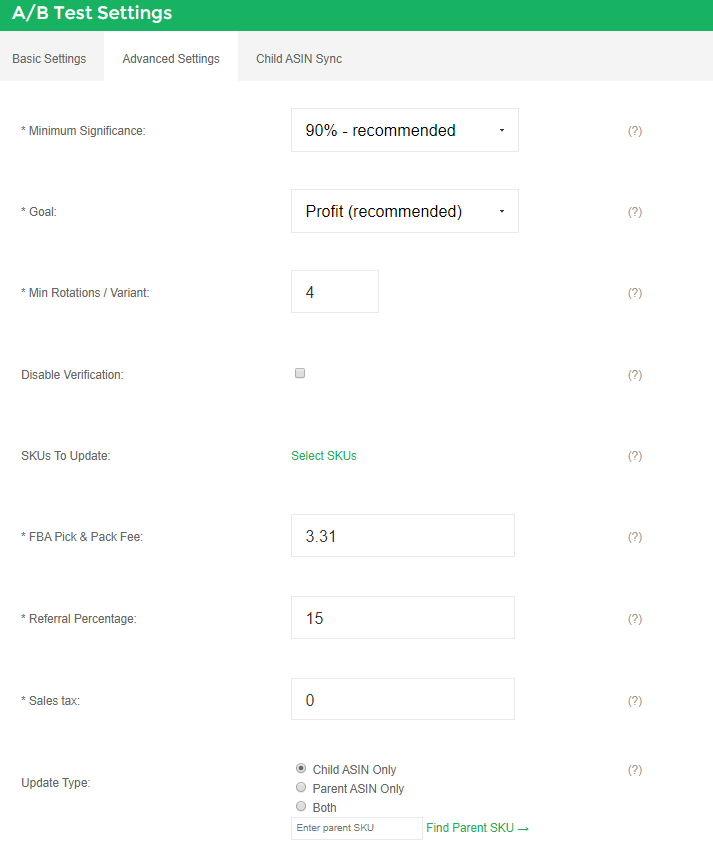Click into the Sales tax field
The width and height of the screenshot is (713, 844).
pos(403,699)
